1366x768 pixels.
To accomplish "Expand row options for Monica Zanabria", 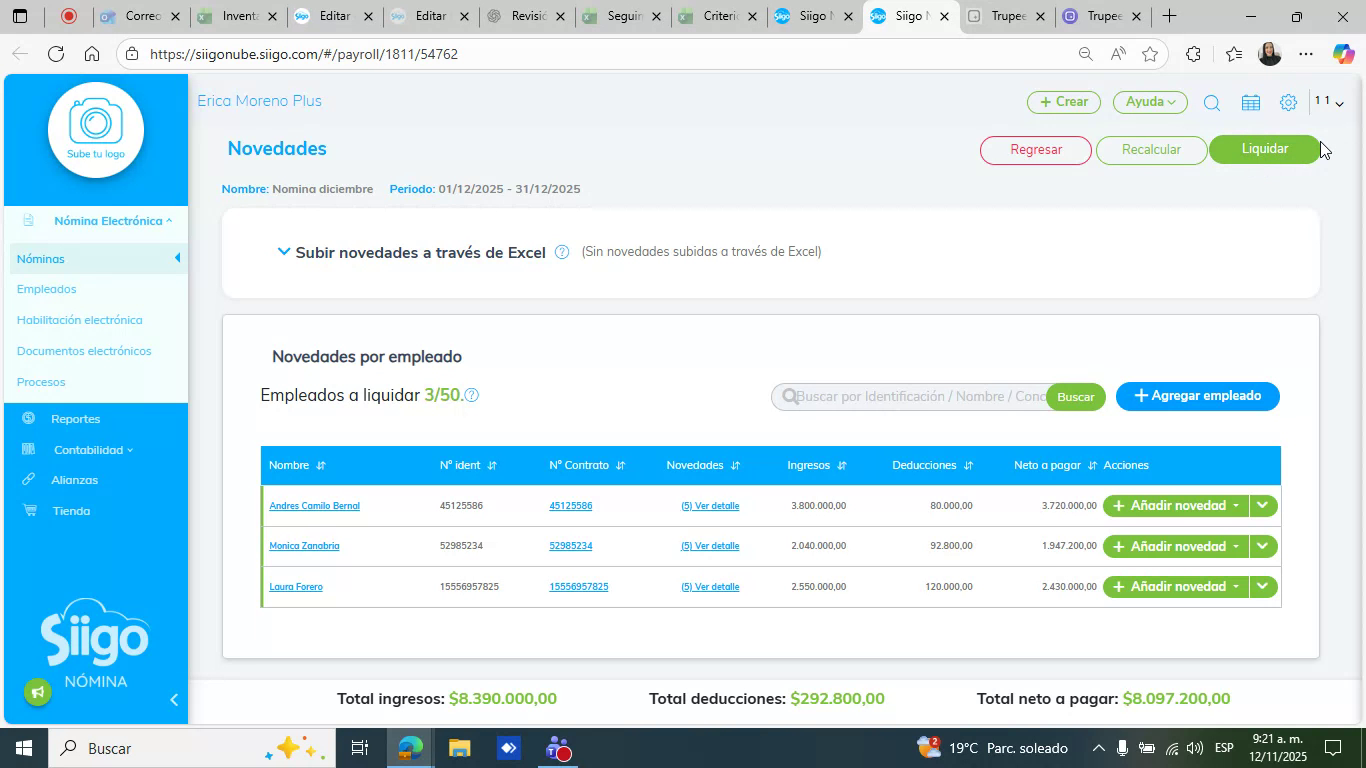I will (x=1263, y=546).
